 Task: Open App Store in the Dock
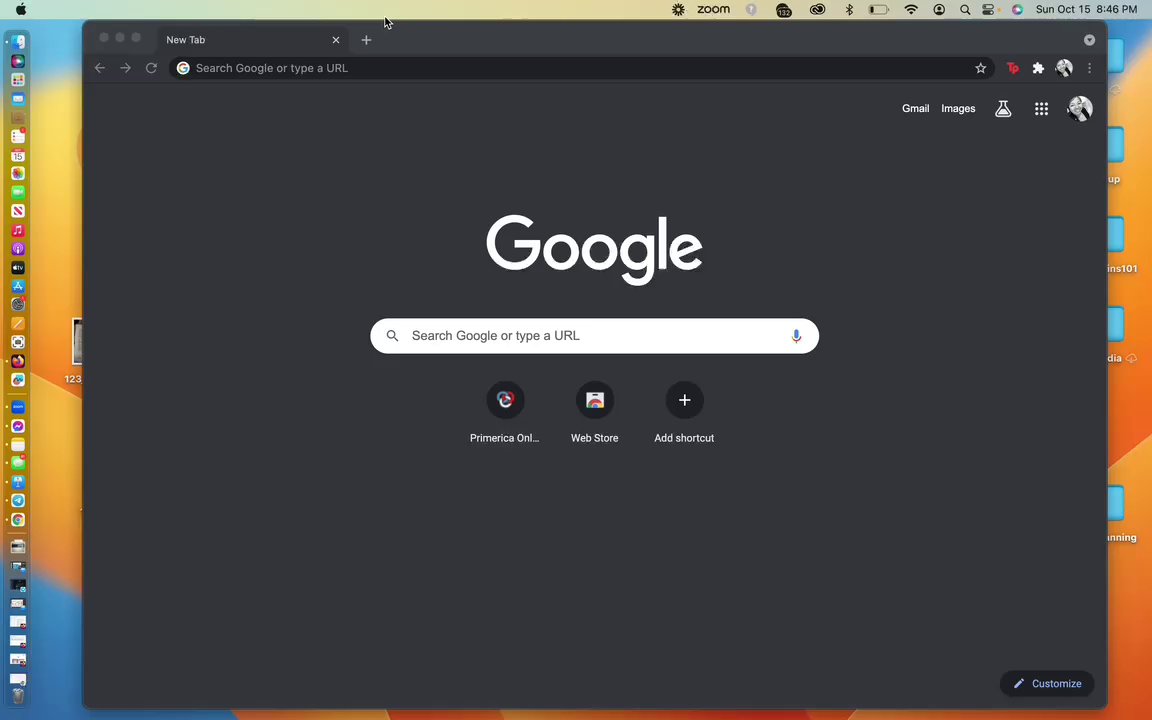click(18, 287)
